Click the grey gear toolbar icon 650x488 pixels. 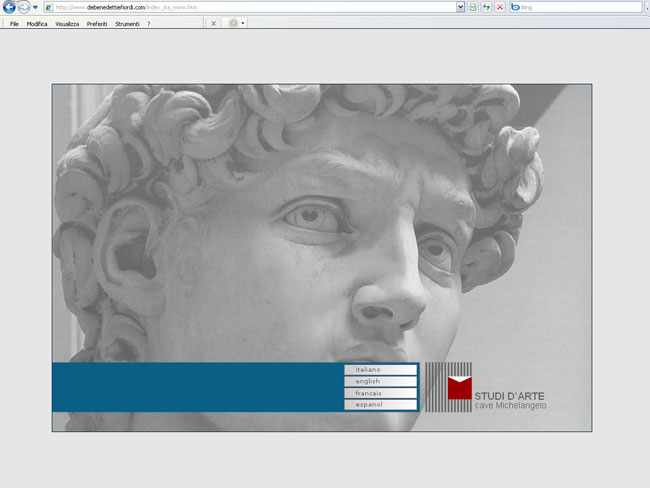[x=233, y=23]
